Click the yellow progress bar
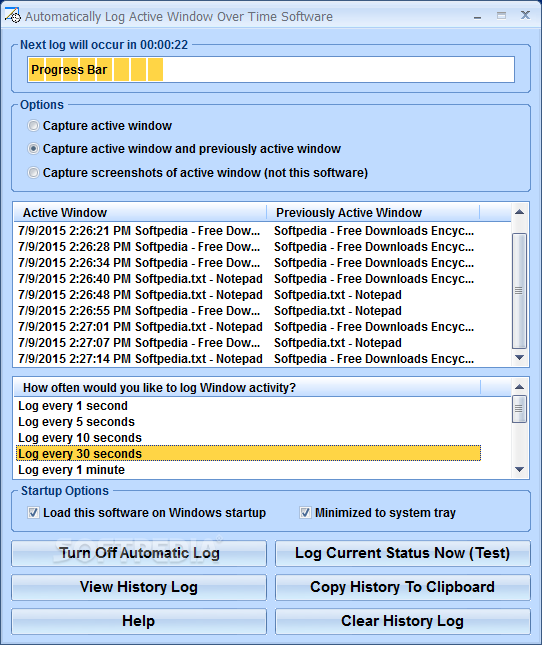 271,70
